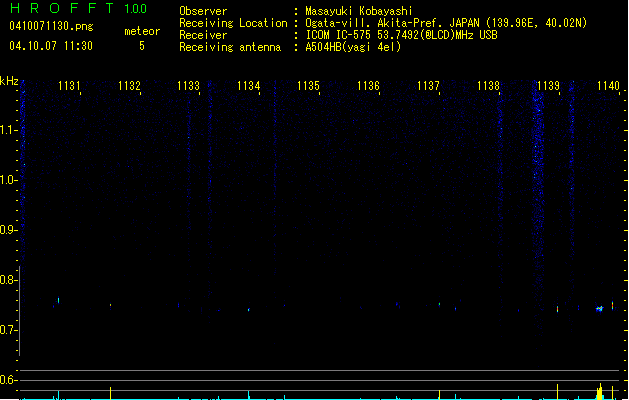Click the 0.7 kHz frequency label
Viewport: 629px width, 400px height.
click(x=8, y=330)
